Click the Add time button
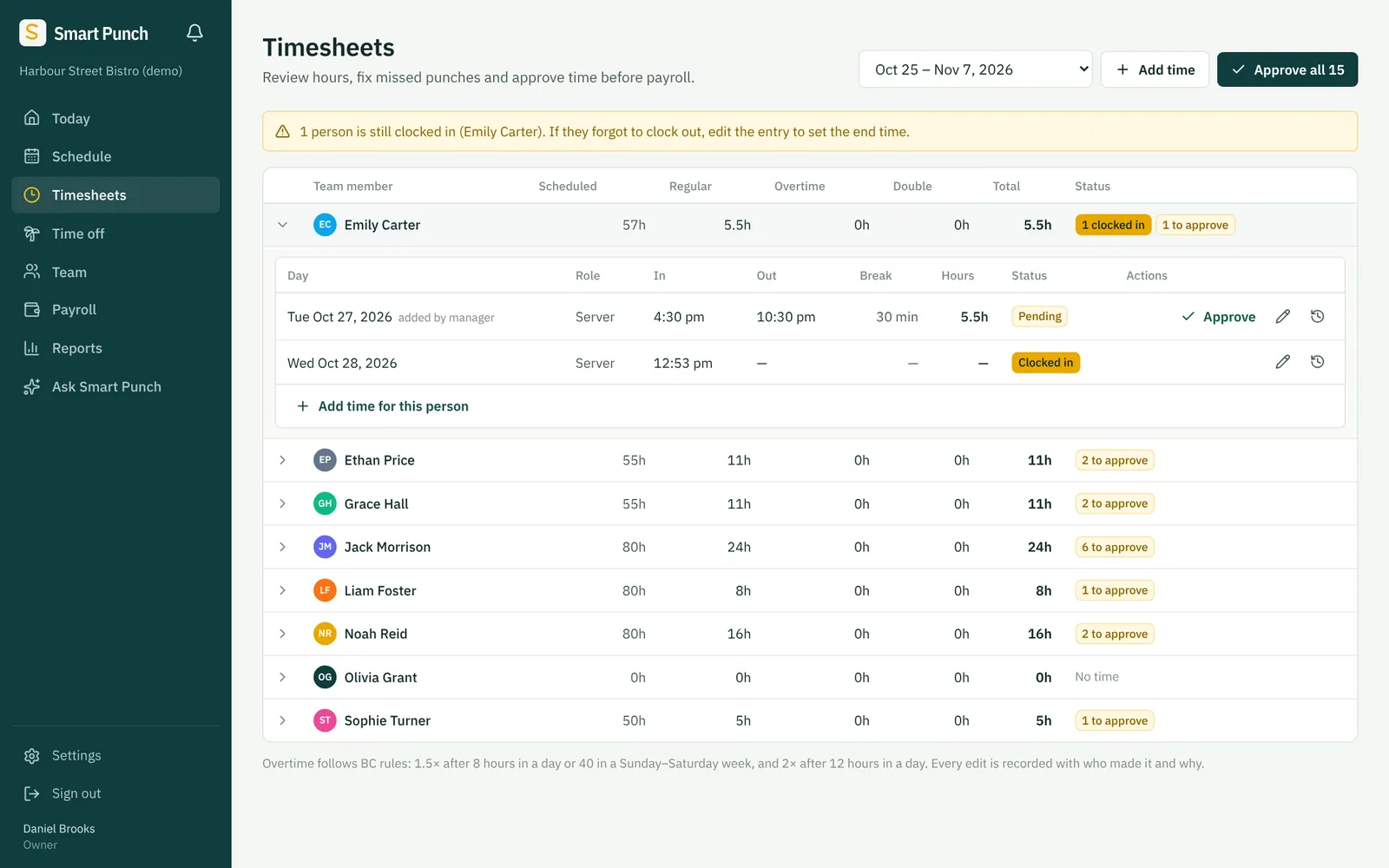The height and width of the screenshot is (868, 1389). 1155,69
